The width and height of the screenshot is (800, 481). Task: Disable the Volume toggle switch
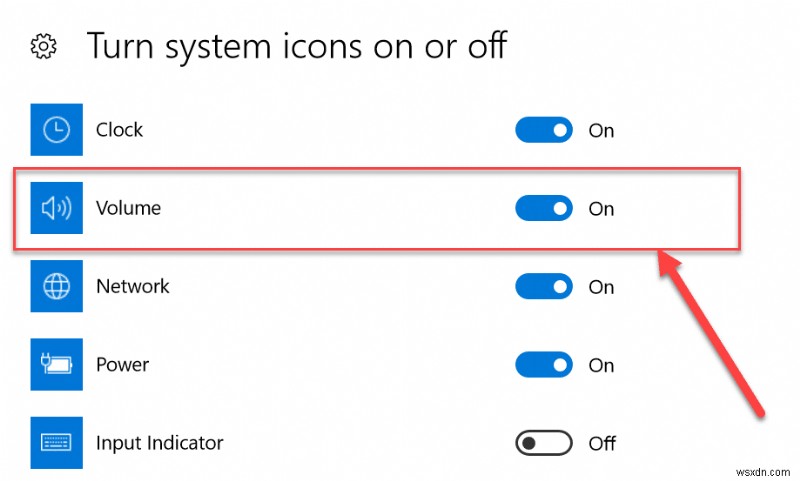pos(544,208)
